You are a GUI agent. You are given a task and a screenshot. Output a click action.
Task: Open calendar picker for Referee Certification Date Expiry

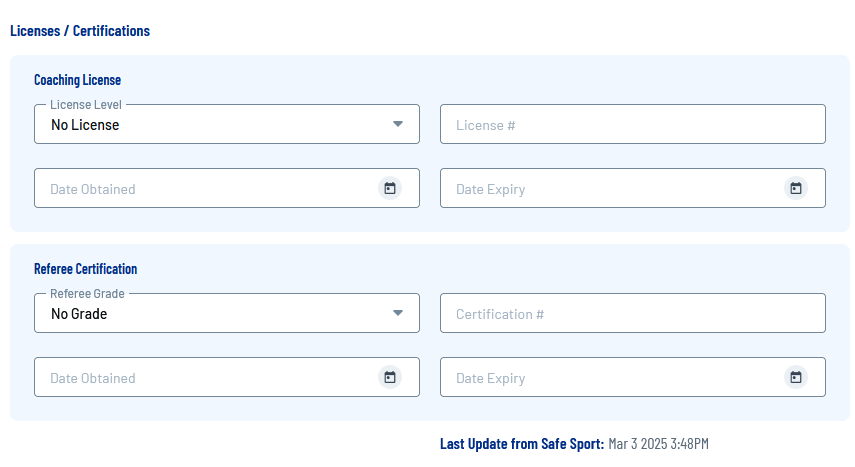pos(796,377)
